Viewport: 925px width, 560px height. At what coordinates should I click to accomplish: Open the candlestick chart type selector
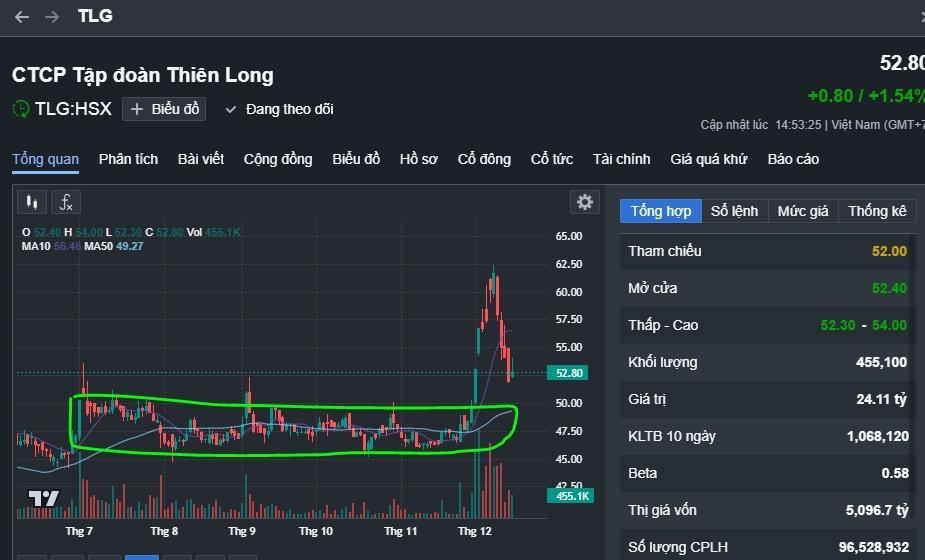click(x=32, y=202)
